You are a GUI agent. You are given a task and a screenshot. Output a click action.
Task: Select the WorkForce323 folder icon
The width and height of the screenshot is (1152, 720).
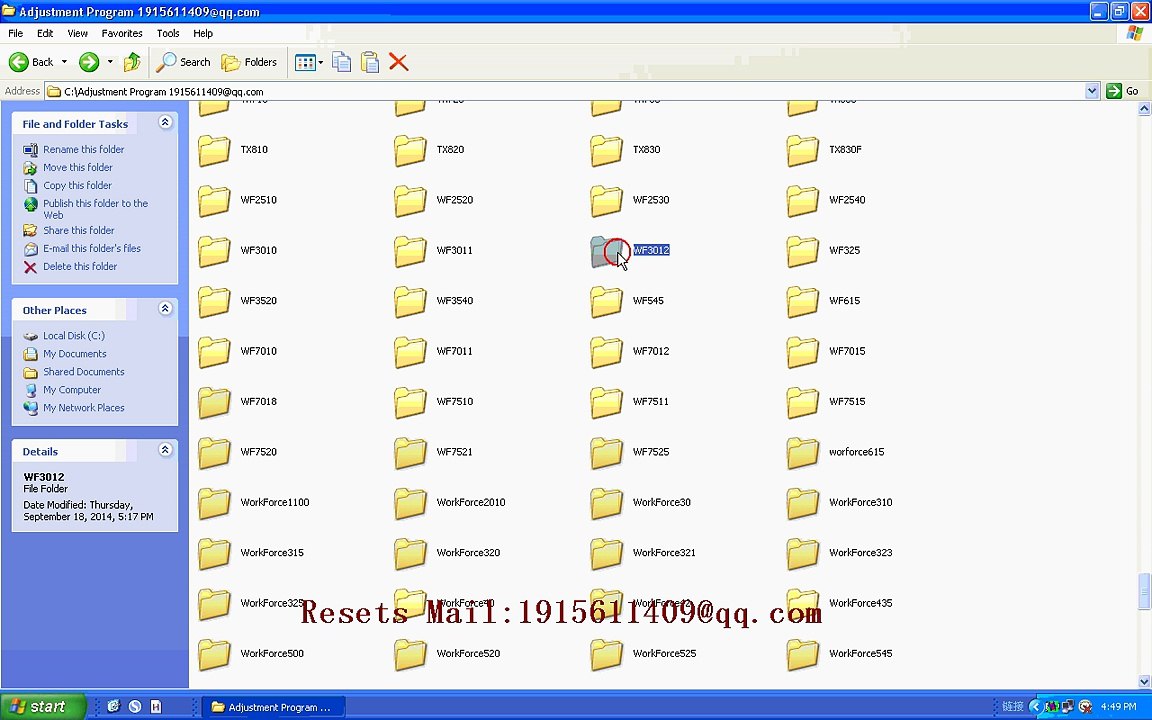tap(803, 554)
